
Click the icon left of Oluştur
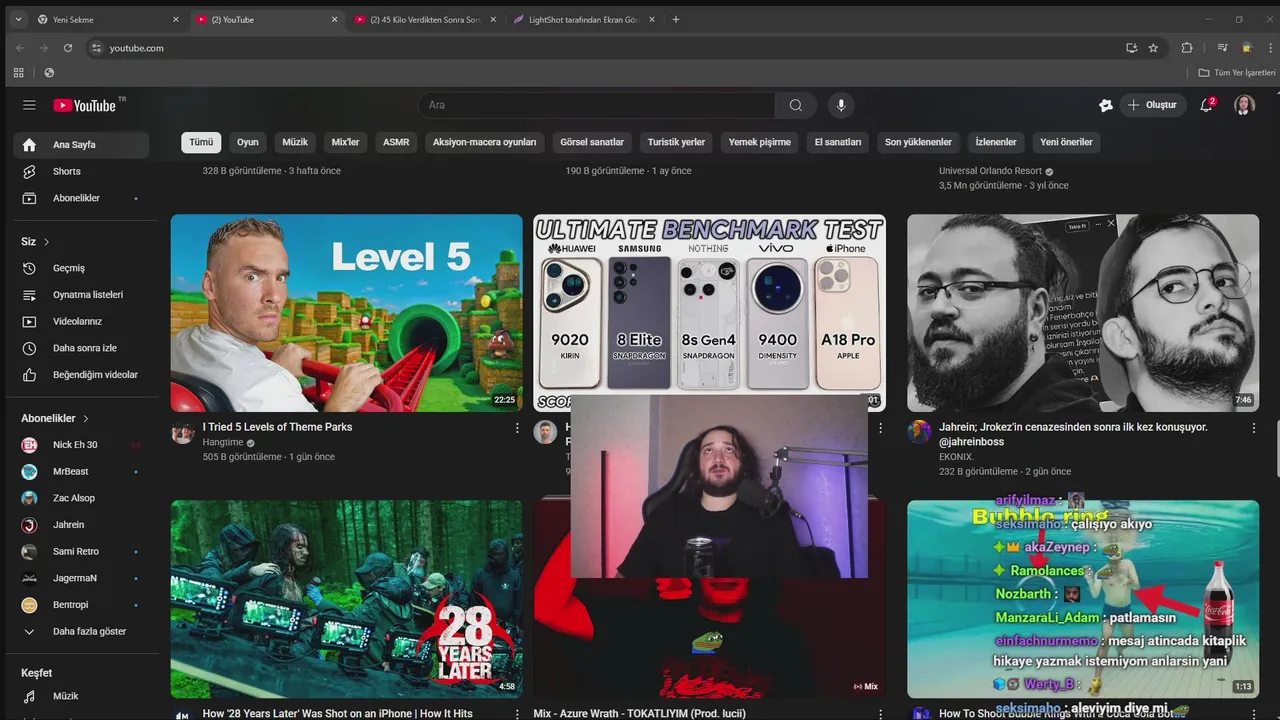[x=1106, y=105]
